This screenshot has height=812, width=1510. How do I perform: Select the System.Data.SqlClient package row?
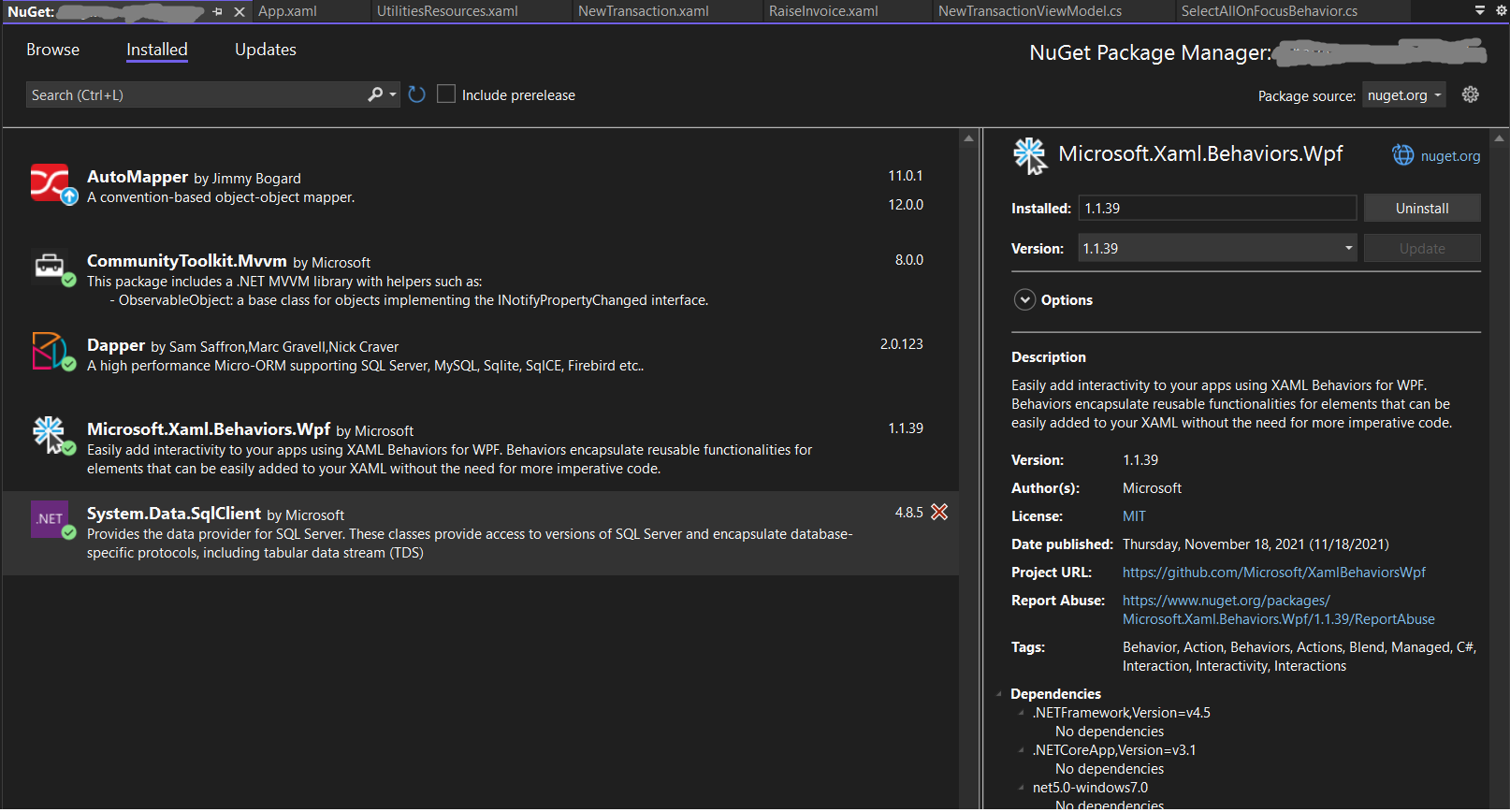[481, 532]
